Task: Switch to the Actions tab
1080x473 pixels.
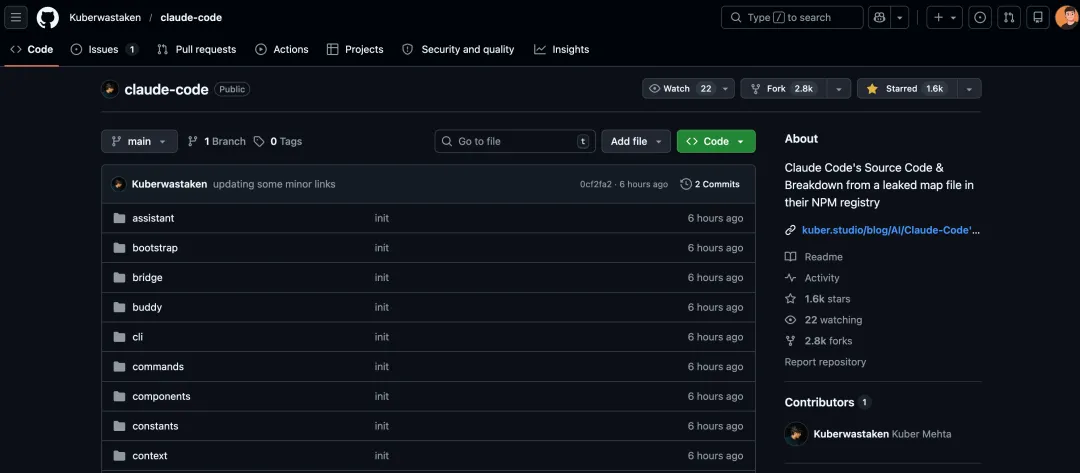Action: click(282, 50)
